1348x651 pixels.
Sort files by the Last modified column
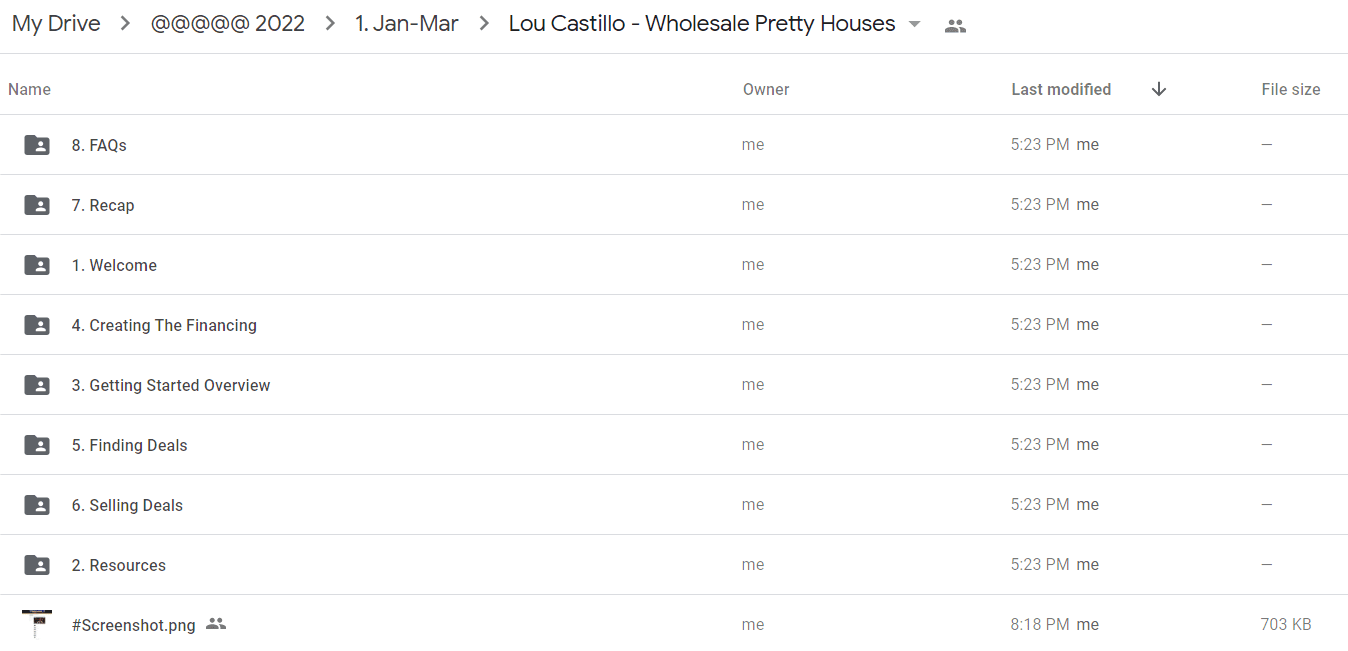tap(1061, 89)
